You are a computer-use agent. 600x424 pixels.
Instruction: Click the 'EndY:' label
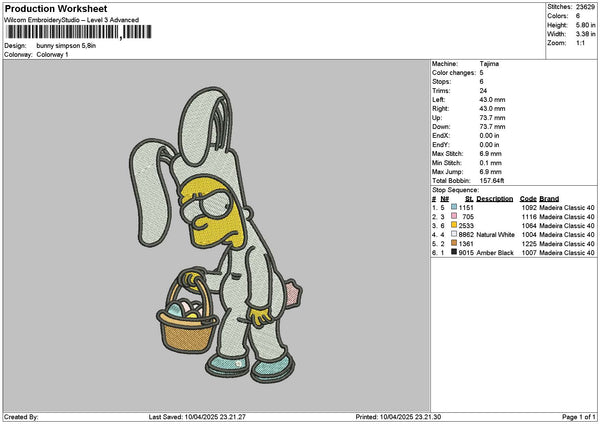(441, 145)
